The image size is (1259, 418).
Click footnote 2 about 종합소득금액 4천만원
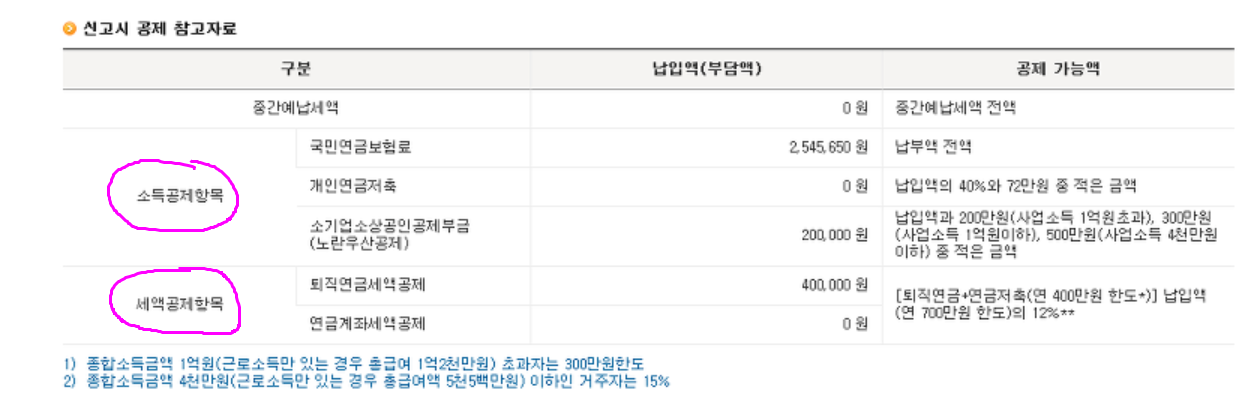(366, 382)
